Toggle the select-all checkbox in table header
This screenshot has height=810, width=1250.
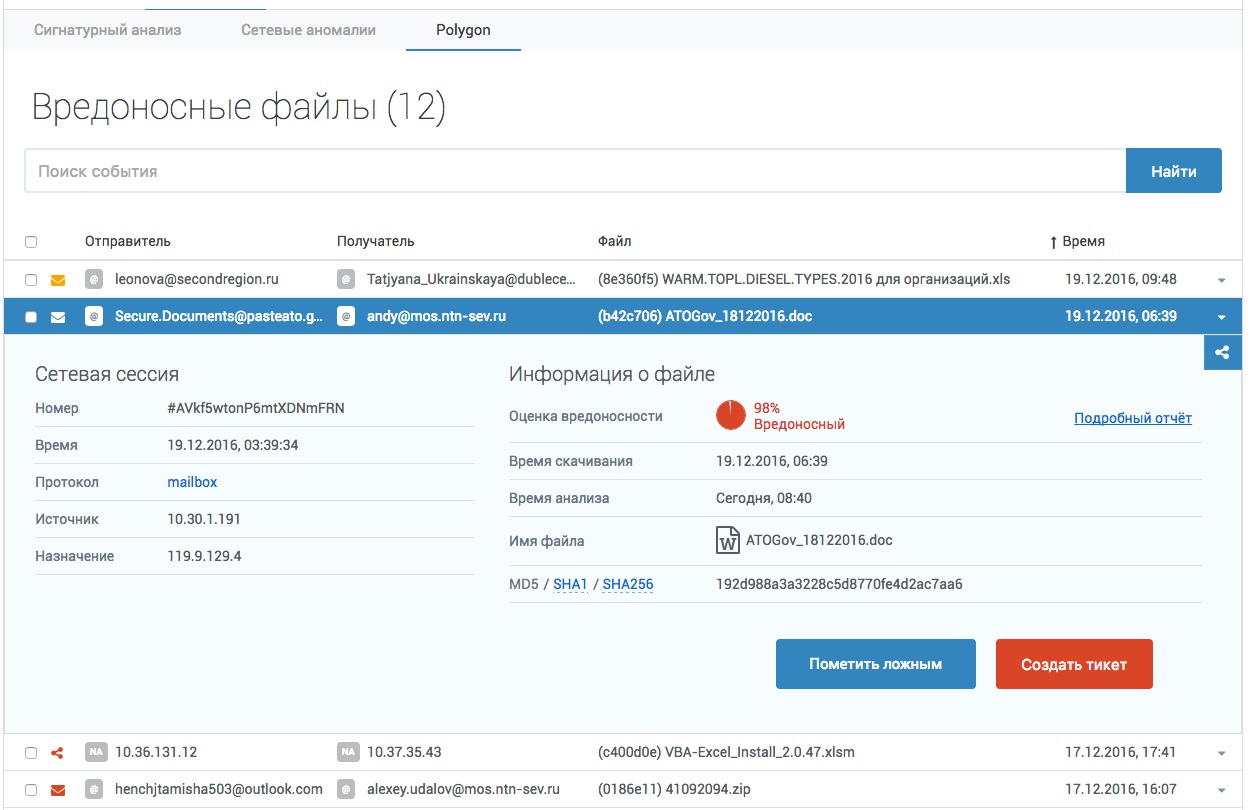click(x=31, y=242)
